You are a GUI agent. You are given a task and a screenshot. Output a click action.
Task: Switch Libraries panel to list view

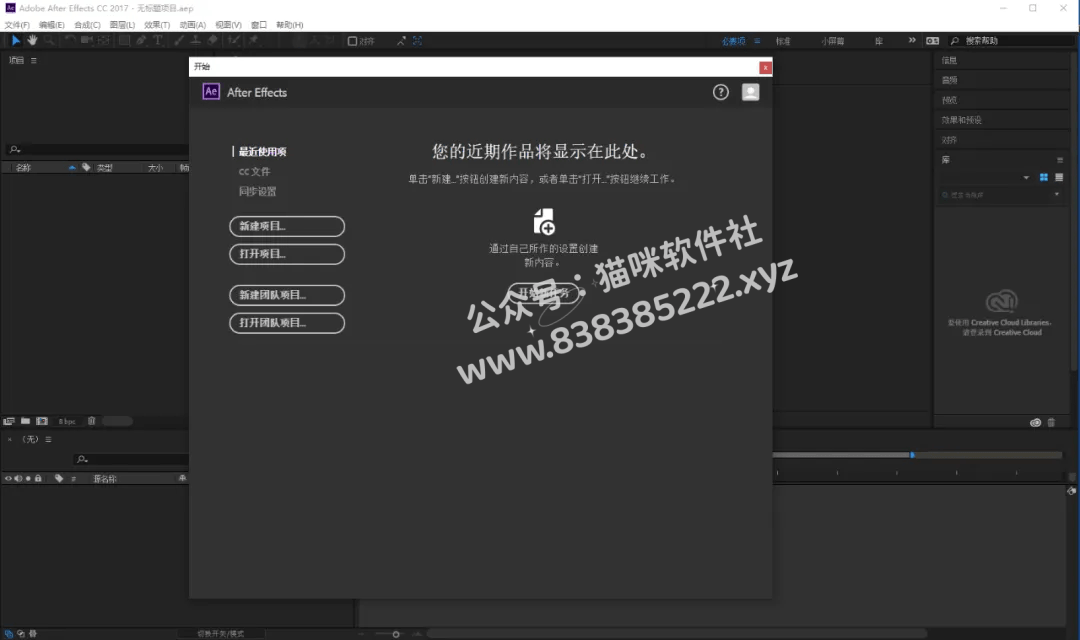1059,177
